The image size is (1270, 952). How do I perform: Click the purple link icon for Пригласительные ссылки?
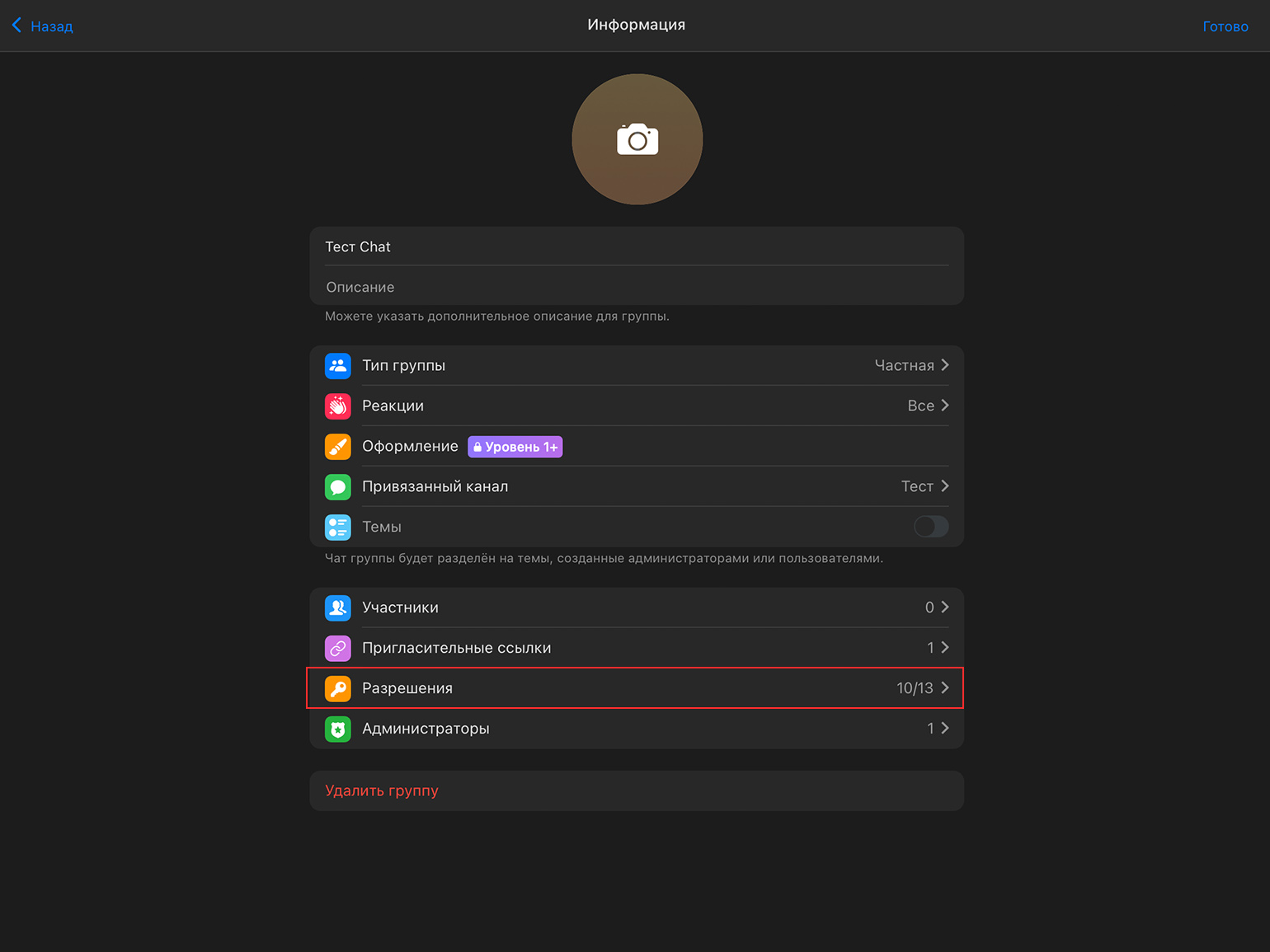point(338,648)
